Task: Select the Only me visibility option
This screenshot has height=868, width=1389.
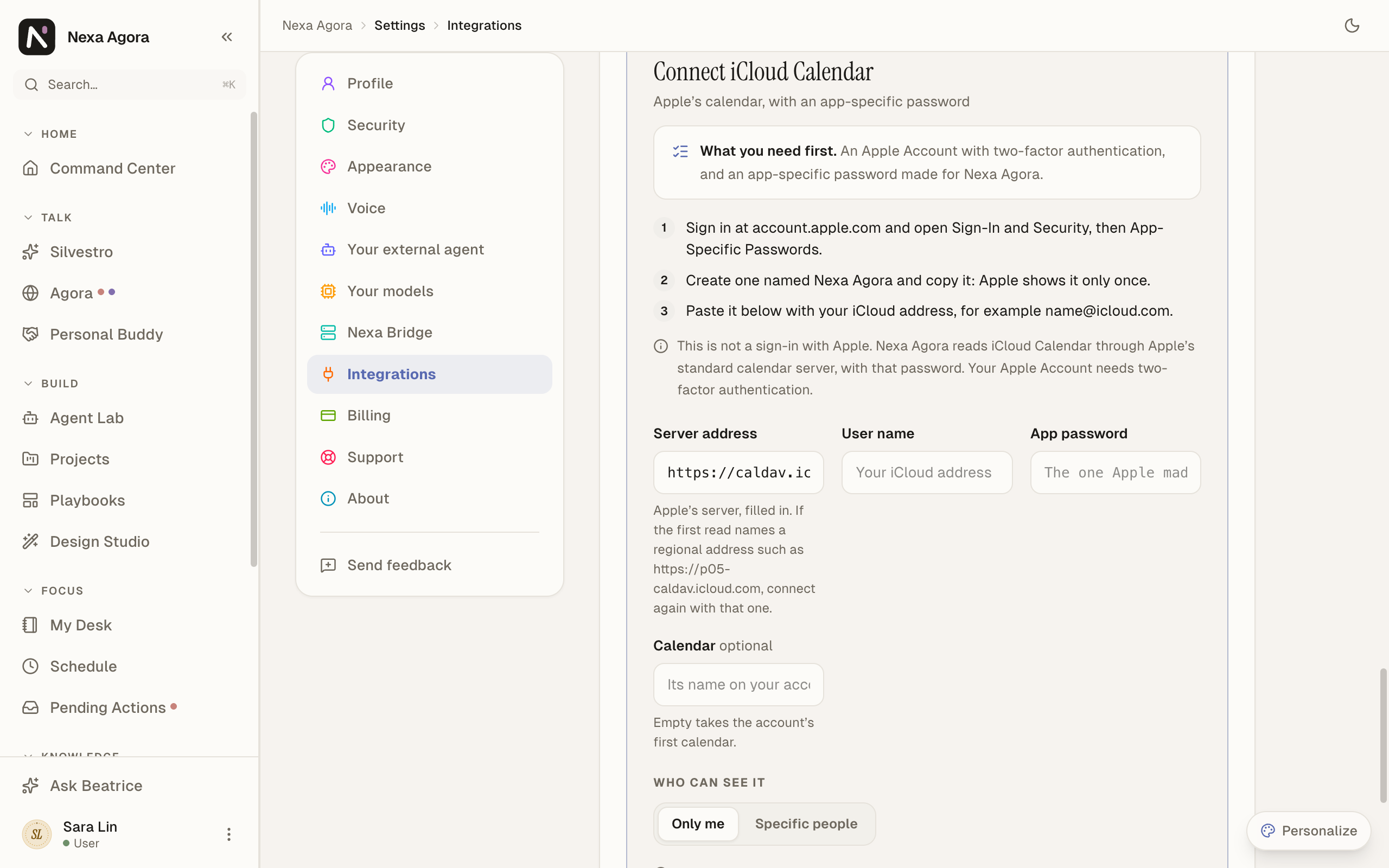Action: pyautogui.click(x=697, y=824)
